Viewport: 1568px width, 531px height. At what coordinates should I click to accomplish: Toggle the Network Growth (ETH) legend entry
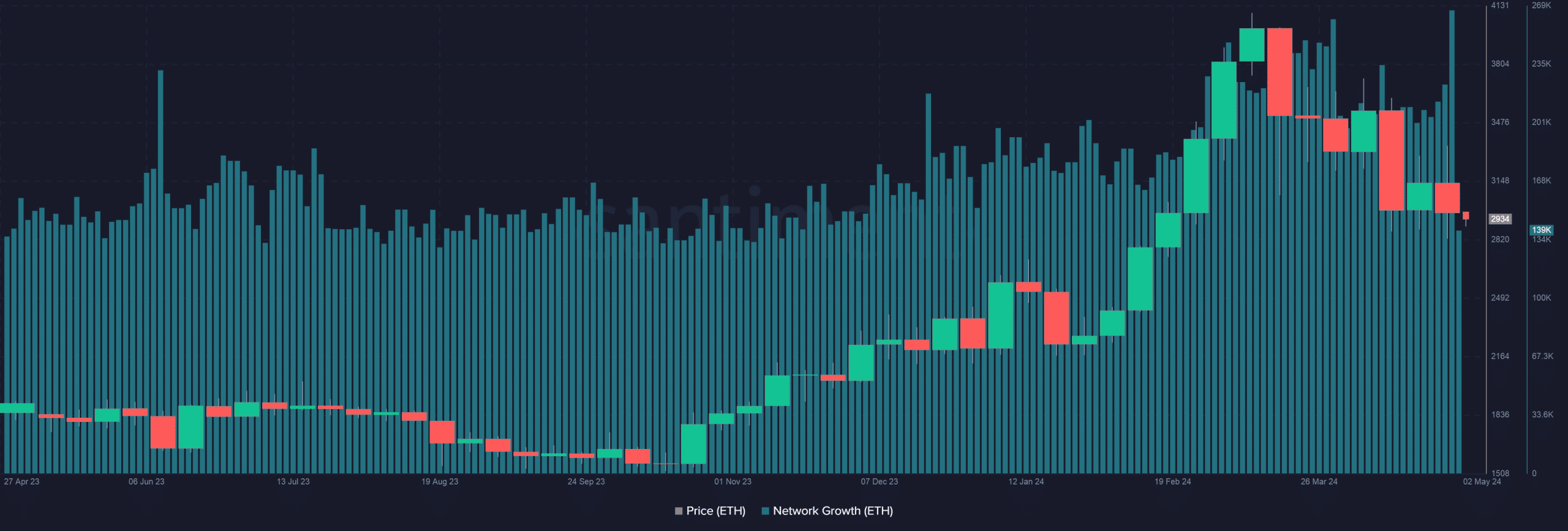(x=827, y=511)
